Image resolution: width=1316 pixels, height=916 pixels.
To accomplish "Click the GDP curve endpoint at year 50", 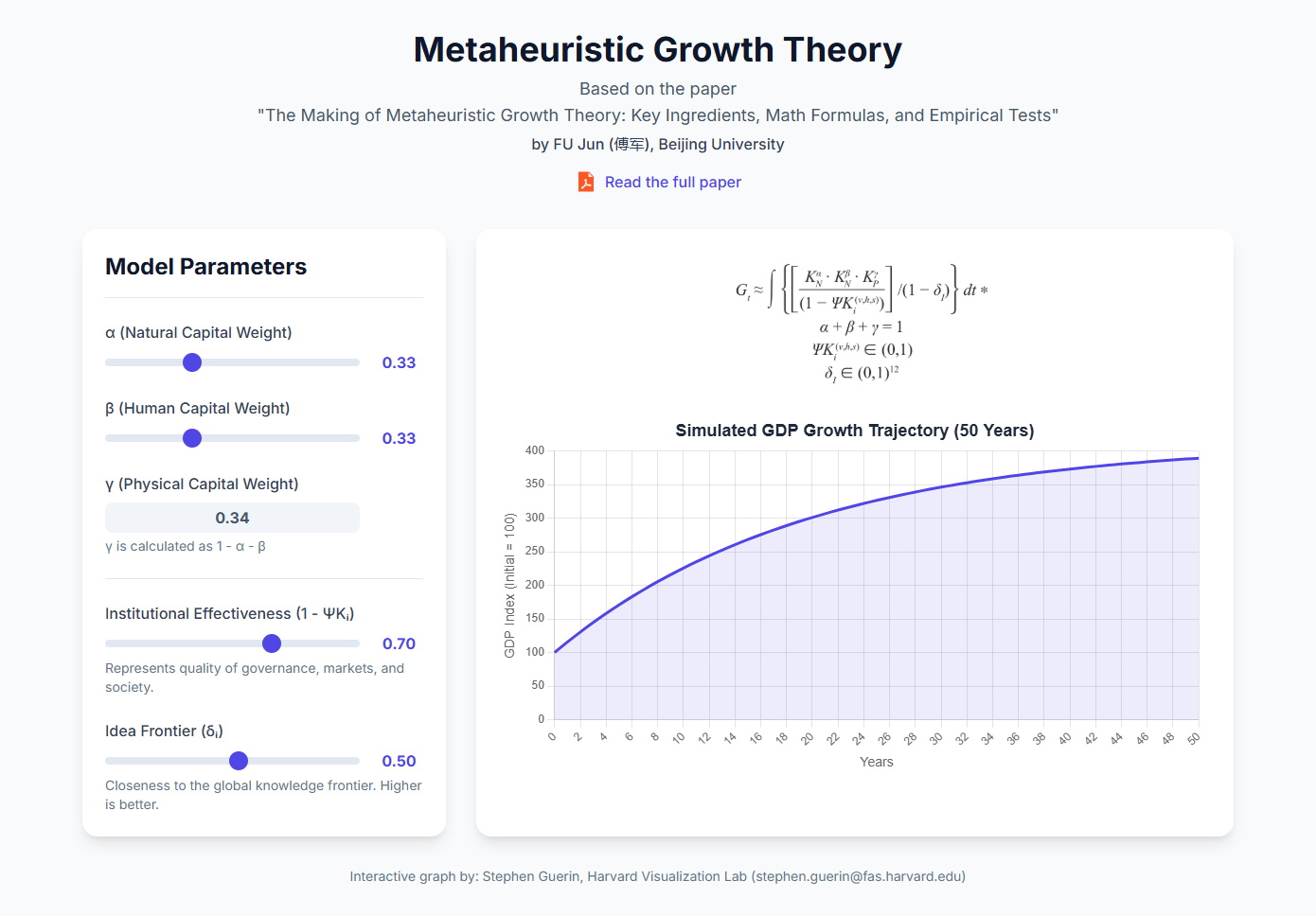I will coord(1199,458).
